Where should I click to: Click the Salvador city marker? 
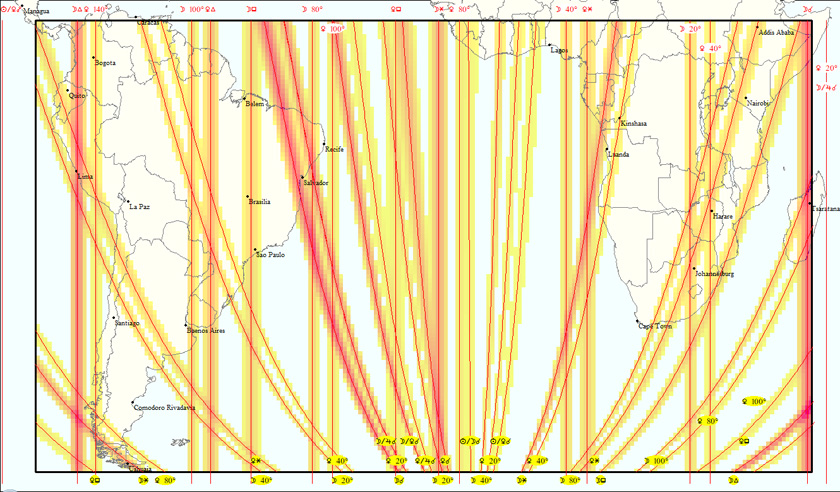[303, 177]
